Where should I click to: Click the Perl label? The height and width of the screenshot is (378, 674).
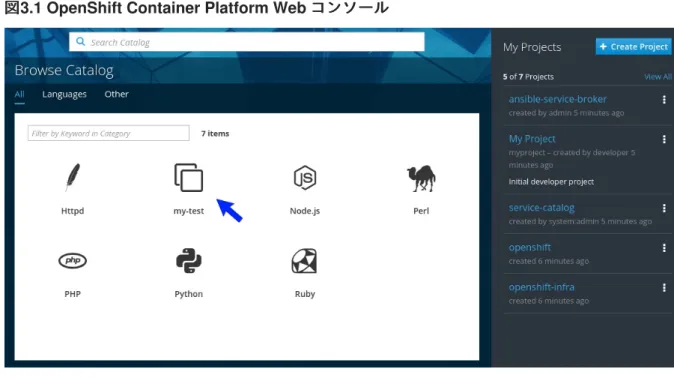click(x=421, y=211)
